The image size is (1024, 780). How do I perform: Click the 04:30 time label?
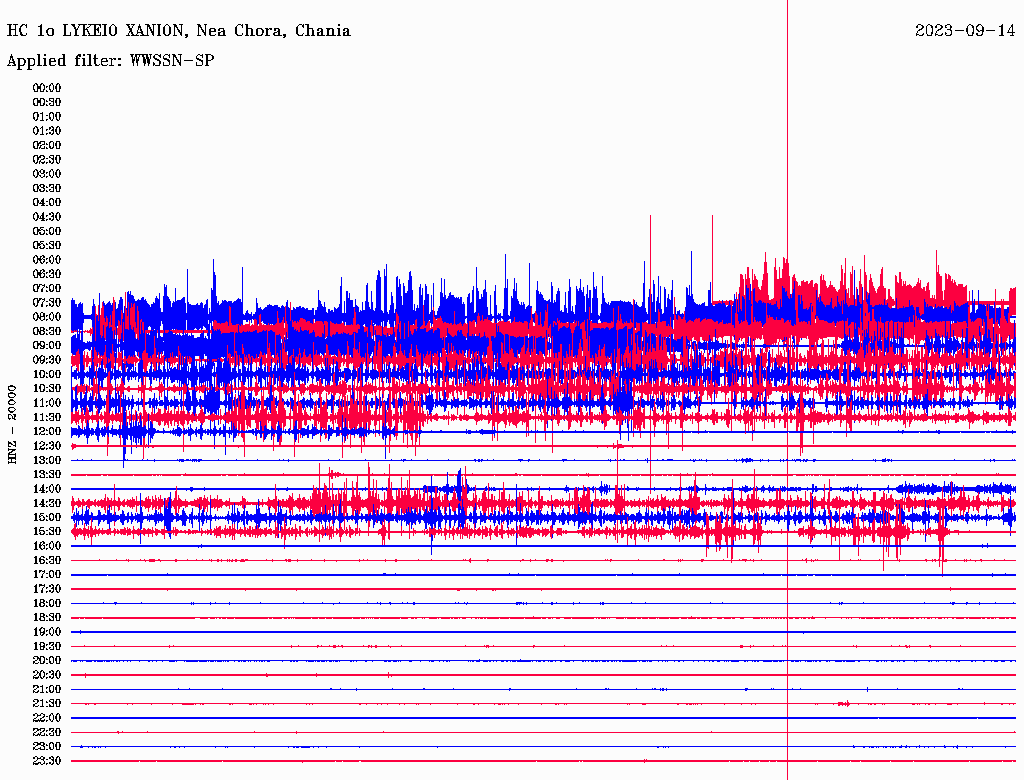tap(47, 217)
